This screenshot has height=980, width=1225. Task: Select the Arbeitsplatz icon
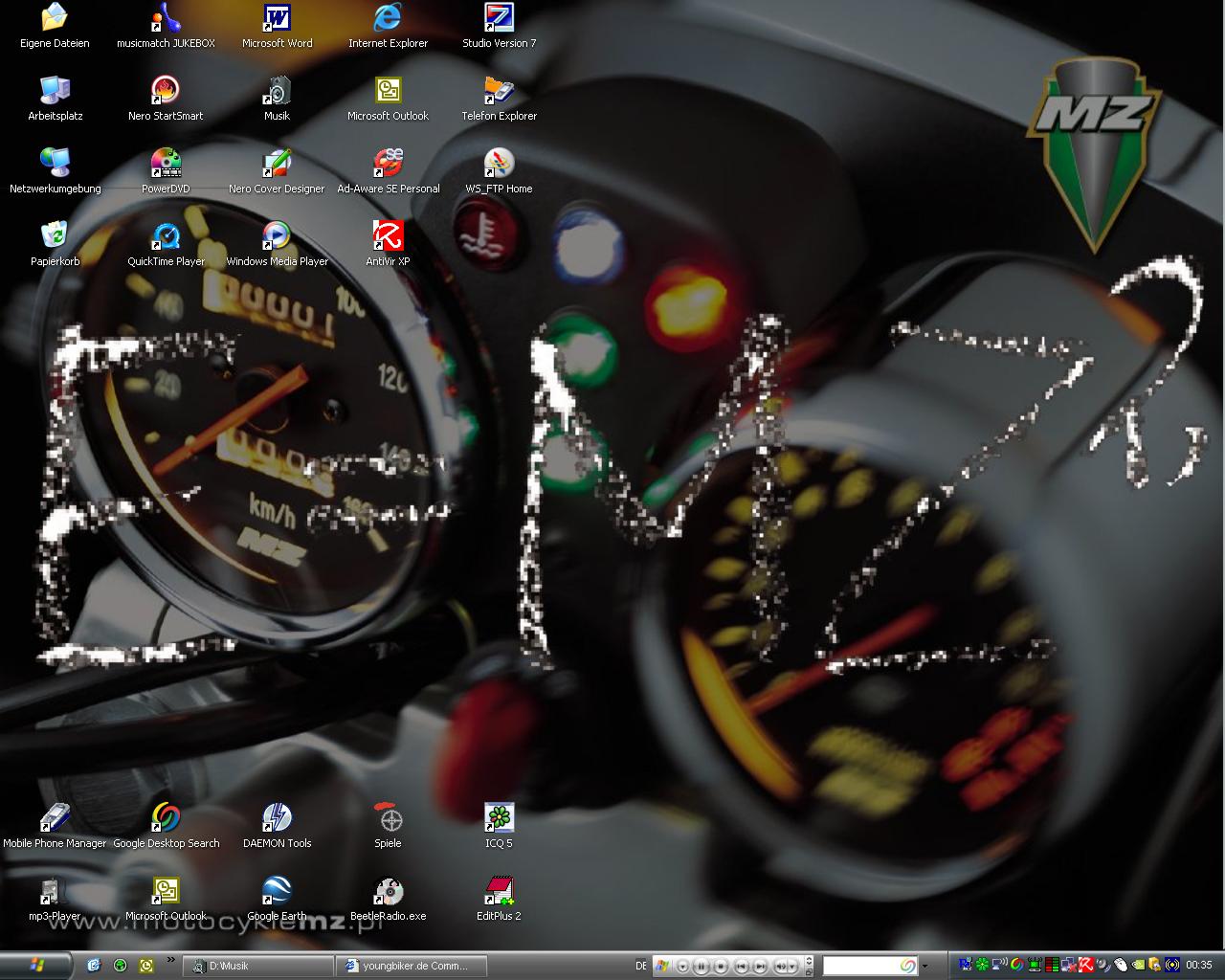pos(55,99)
